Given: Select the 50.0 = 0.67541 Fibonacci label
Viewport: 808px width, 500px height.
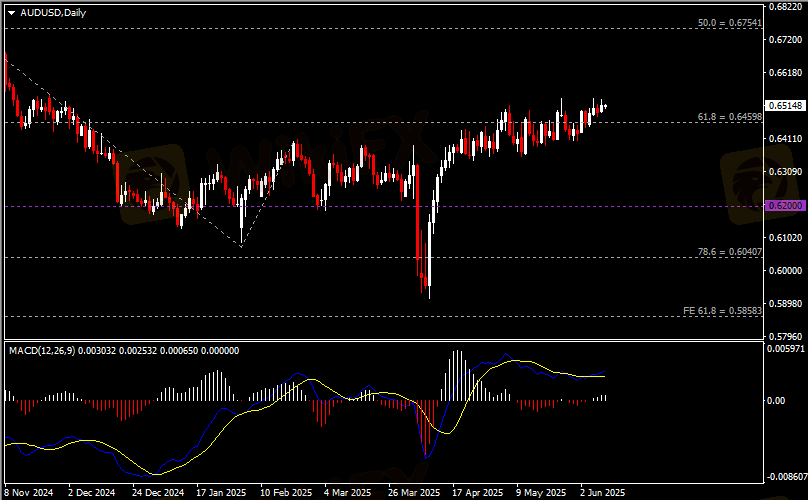Looking at the screenshot, I should click(730, 23).
